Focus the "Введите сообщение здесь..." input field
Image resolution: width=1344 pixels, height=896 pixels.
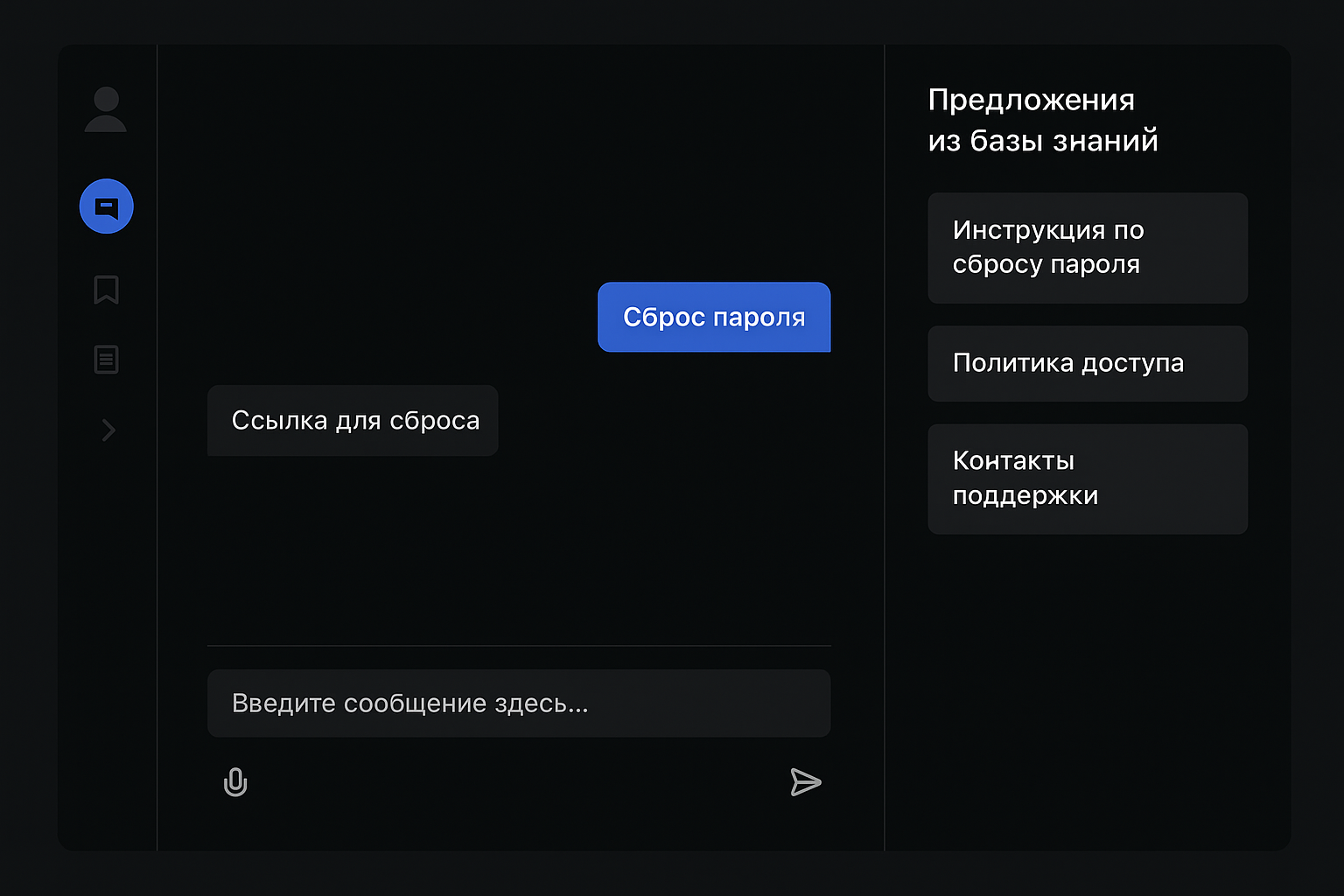click(519, 703)
